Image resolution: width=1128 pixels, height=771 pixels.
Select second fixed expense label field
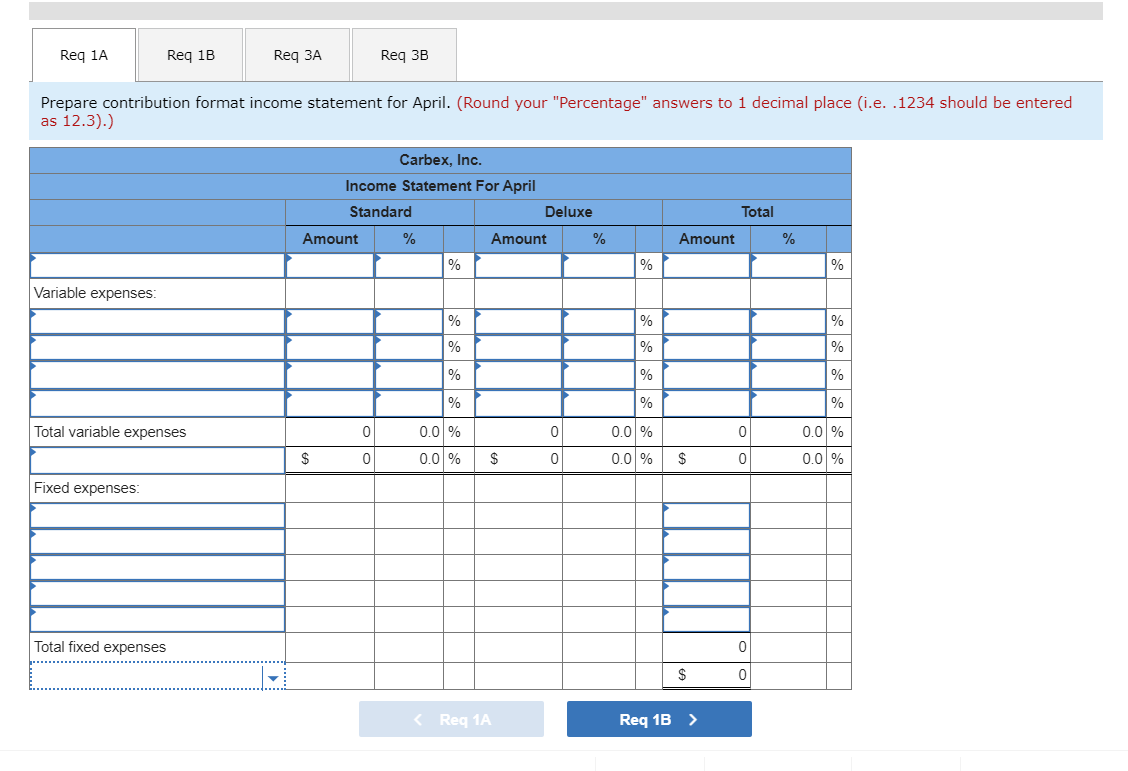pos(158,542)
